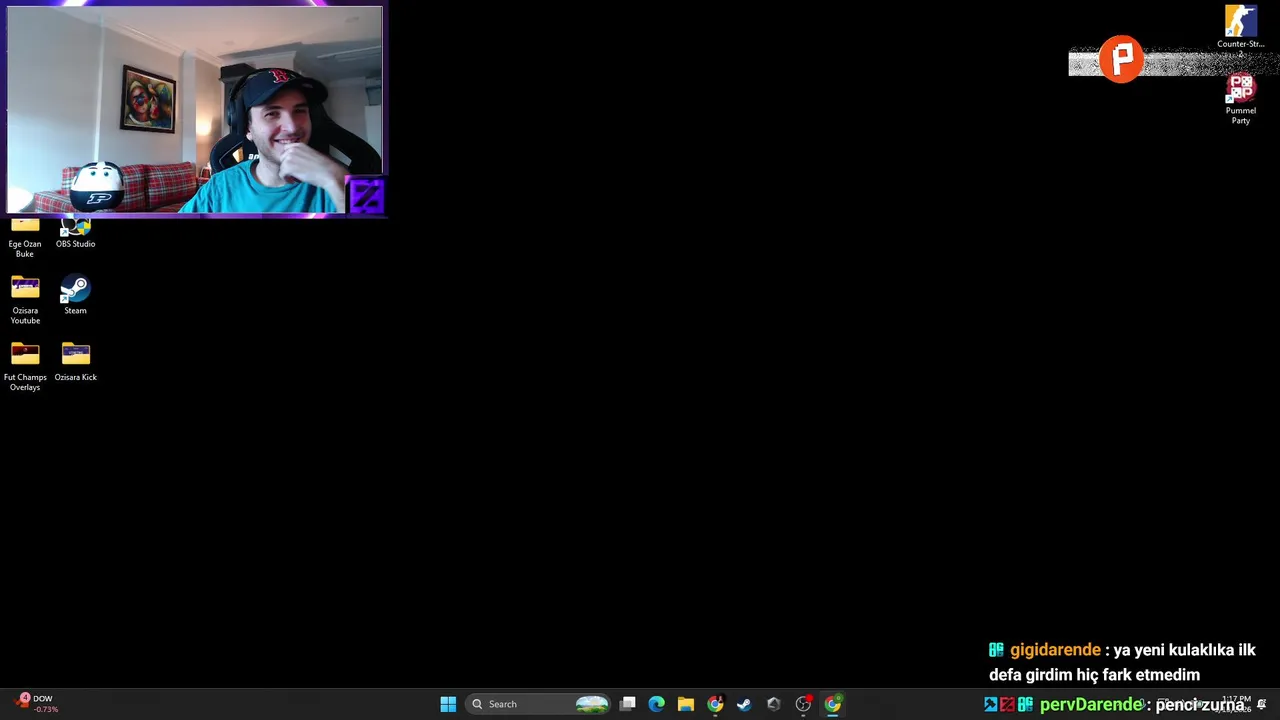1280x720 pixels.
Task: Open the notification bell in the system tray
Action: 1262,704
